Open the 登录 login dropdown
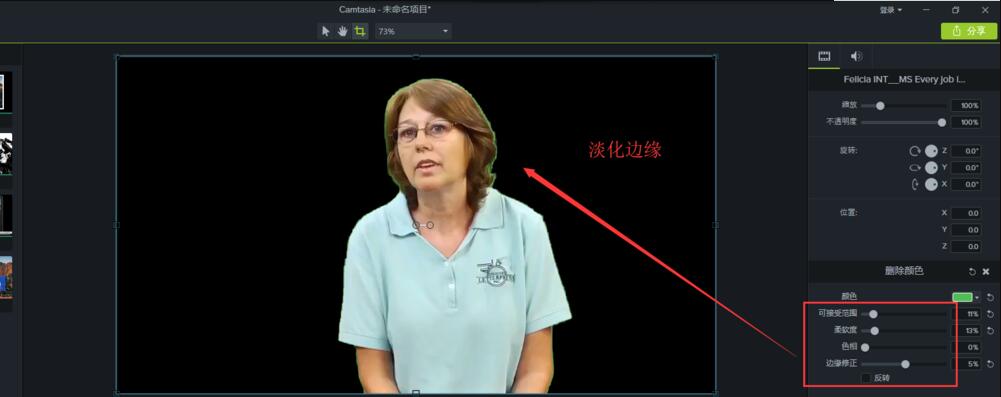Image resolution: width=1001 pixels, height=397 pixels. pyautogui.click(x=891, y=10)
